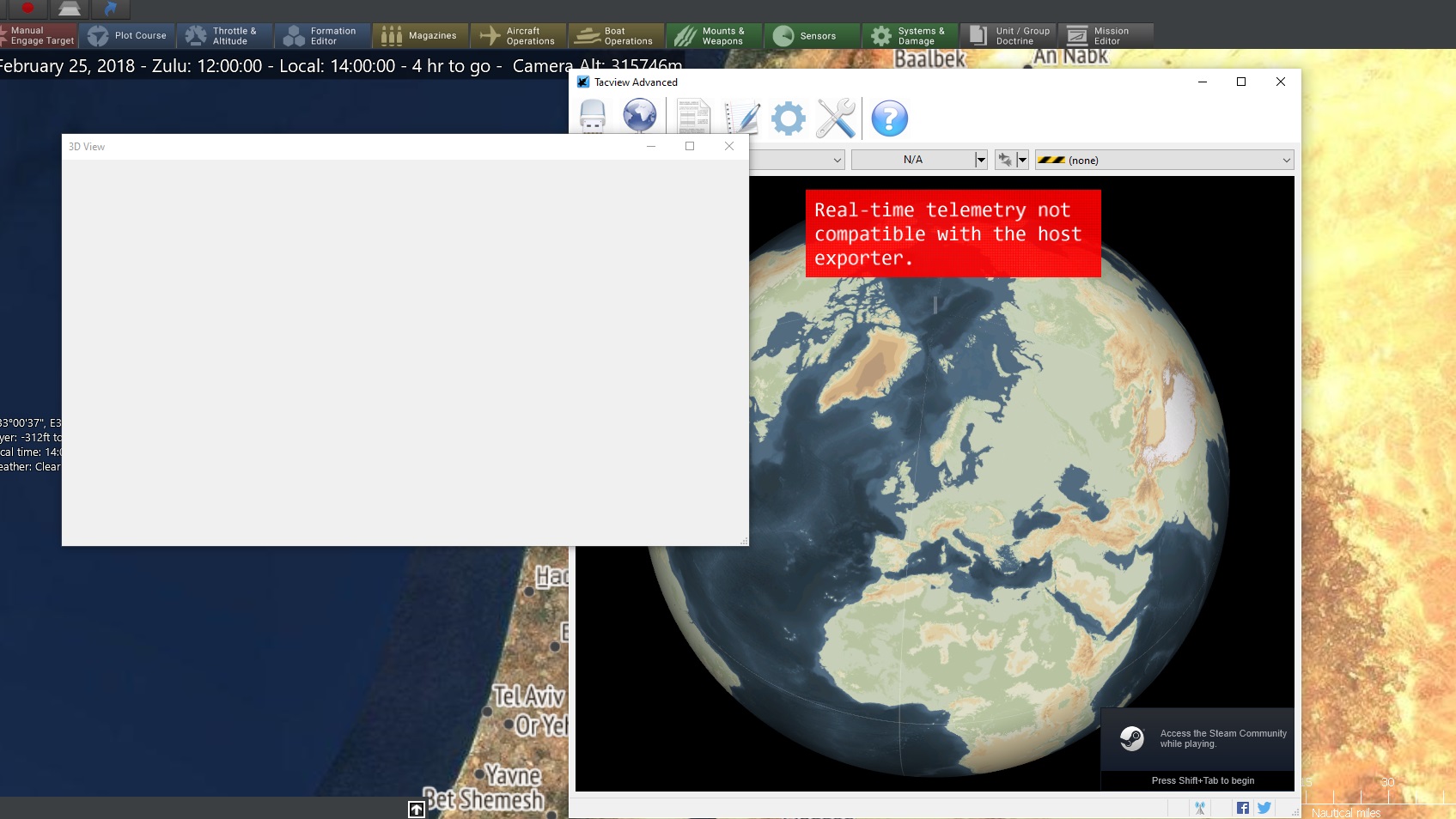
Task: Open the aircraft icon dropdown arrow
Action: click(x=1022, y=160)
